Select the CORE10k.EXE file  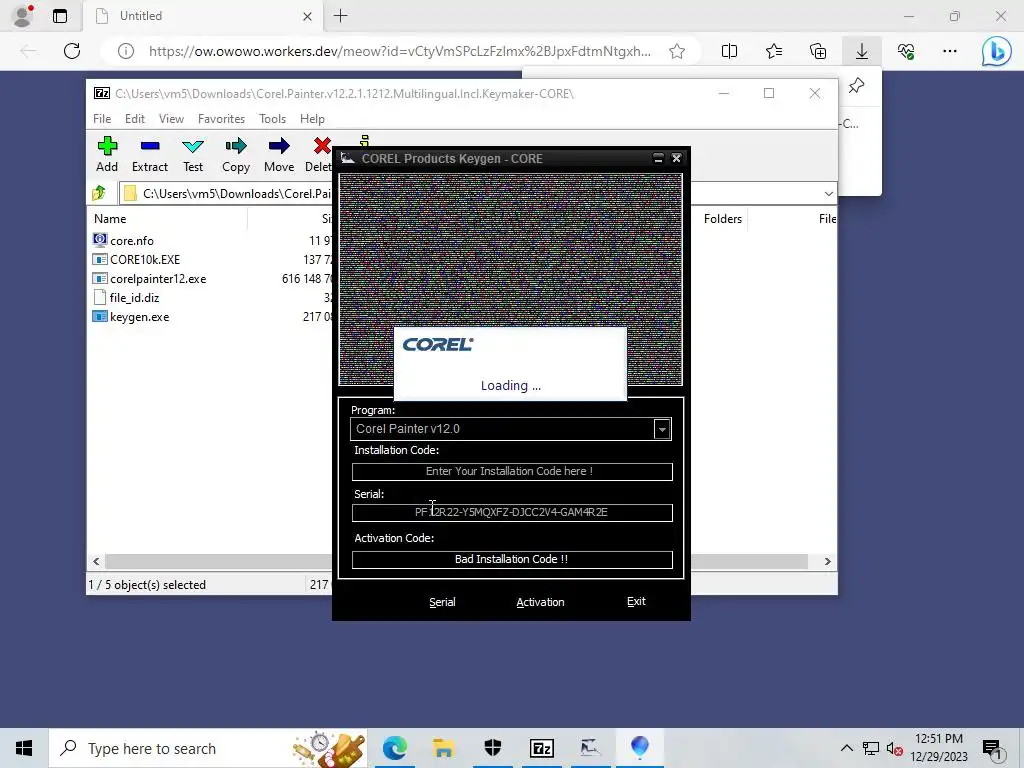point(144,260)
